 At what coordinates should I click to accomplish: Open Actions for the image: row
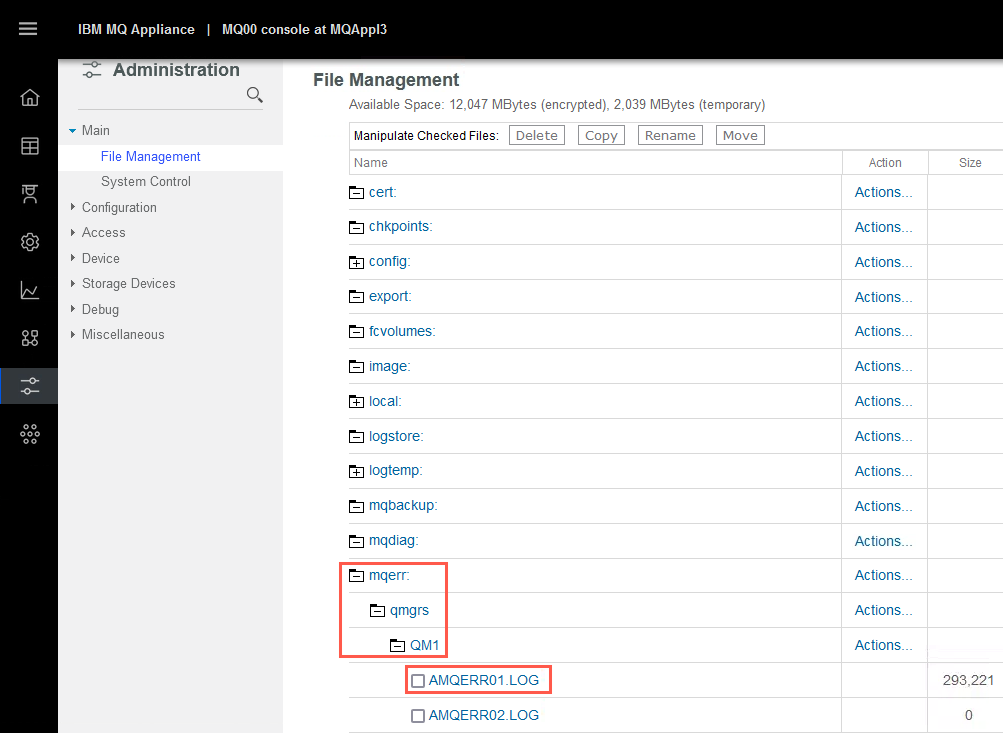point(883,366)
